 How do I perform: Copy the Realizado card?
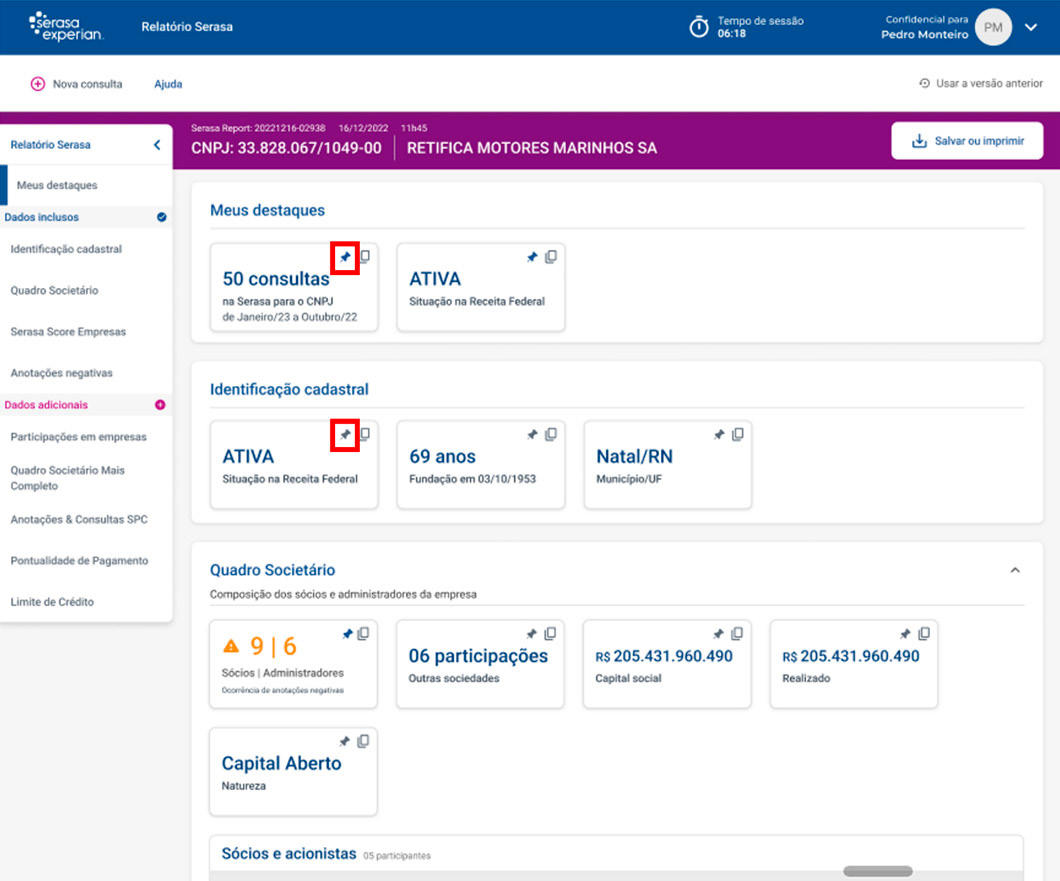pos(924,634)
